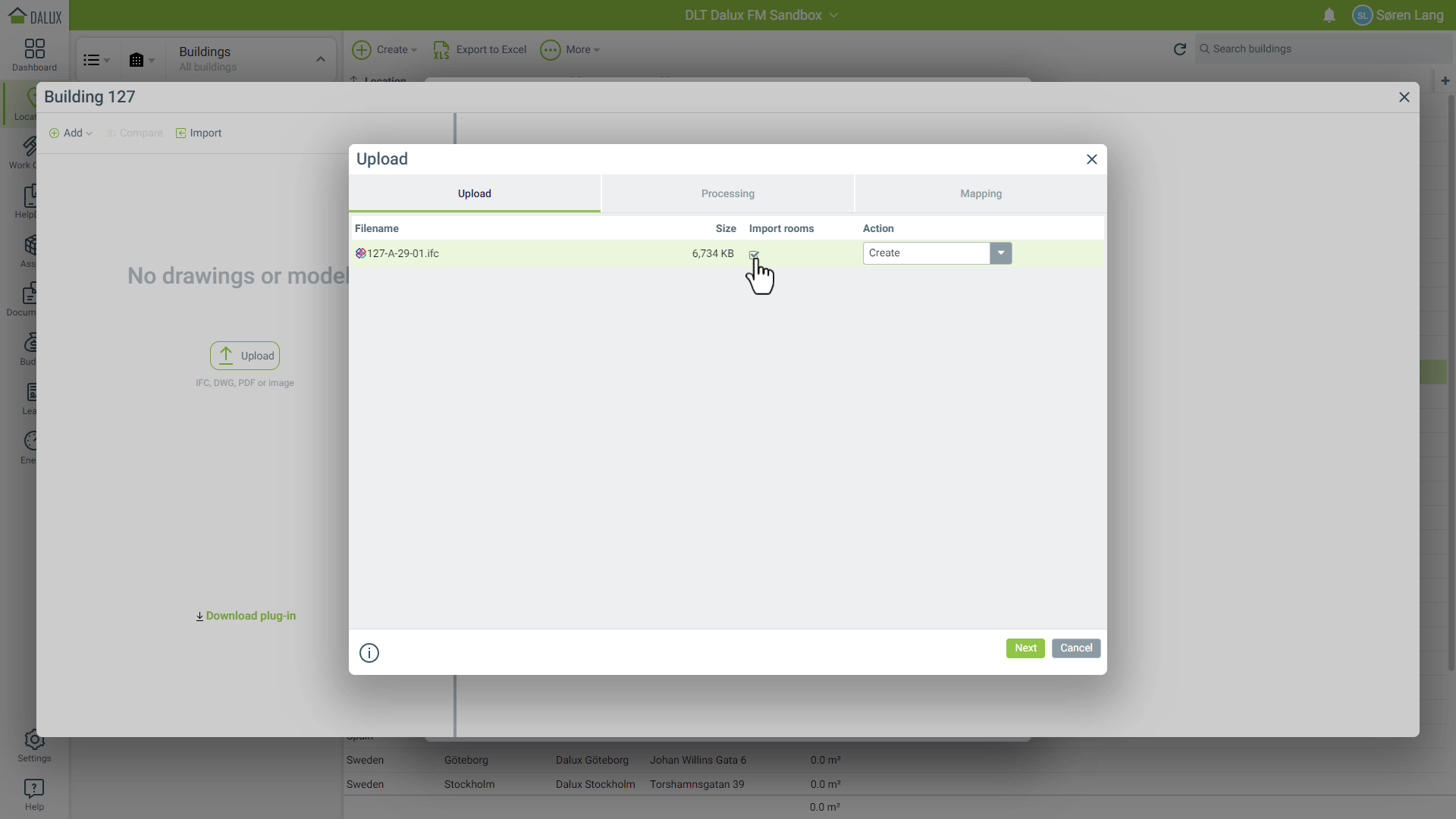Open the Action dropdown showing Create
The height and width of the screenshot is (819, 1456).
[1000, 253]
